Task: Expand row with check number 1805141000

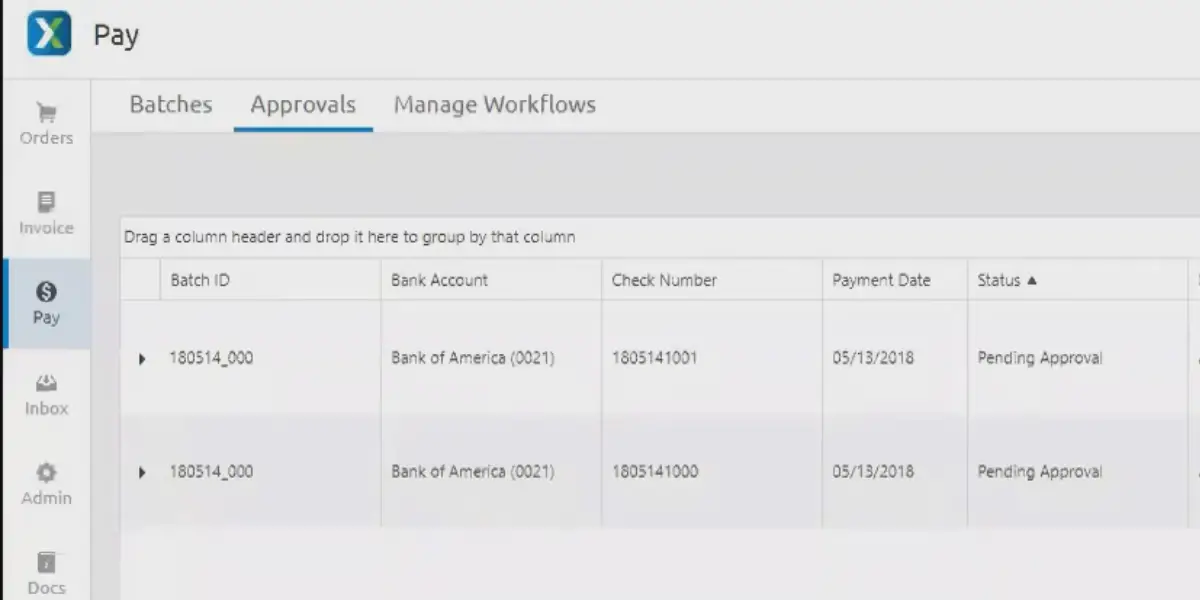Action: coord(141,472)
